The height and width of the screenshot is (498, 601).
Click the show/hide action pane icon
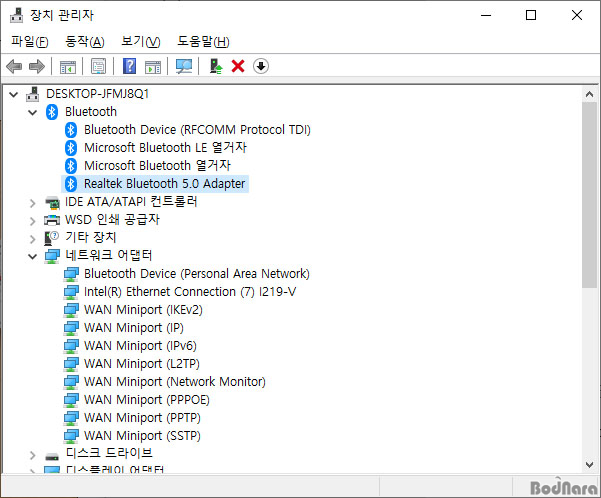(x=153, y=67)
